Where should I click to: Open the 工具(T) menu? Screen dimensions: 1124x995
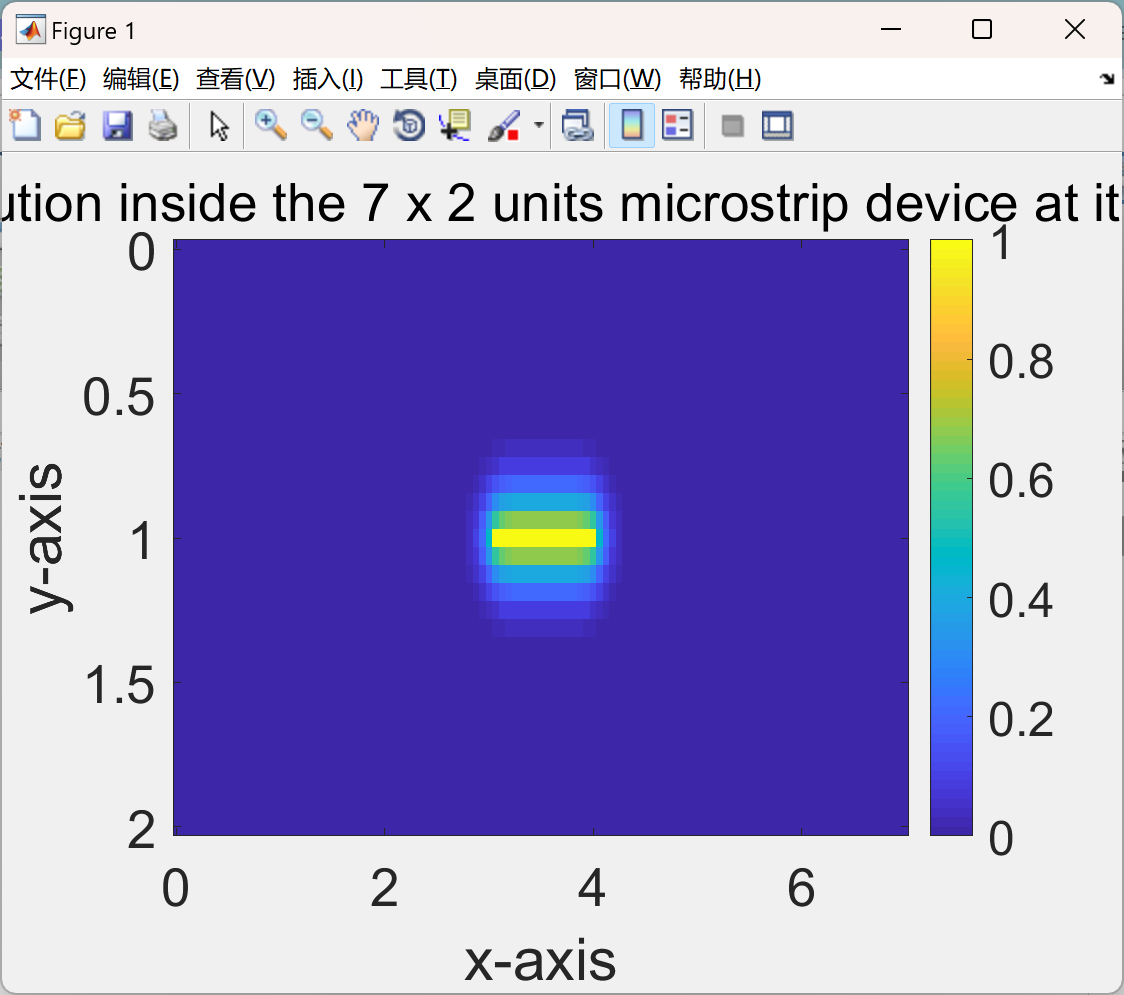[x=419, y=79]
